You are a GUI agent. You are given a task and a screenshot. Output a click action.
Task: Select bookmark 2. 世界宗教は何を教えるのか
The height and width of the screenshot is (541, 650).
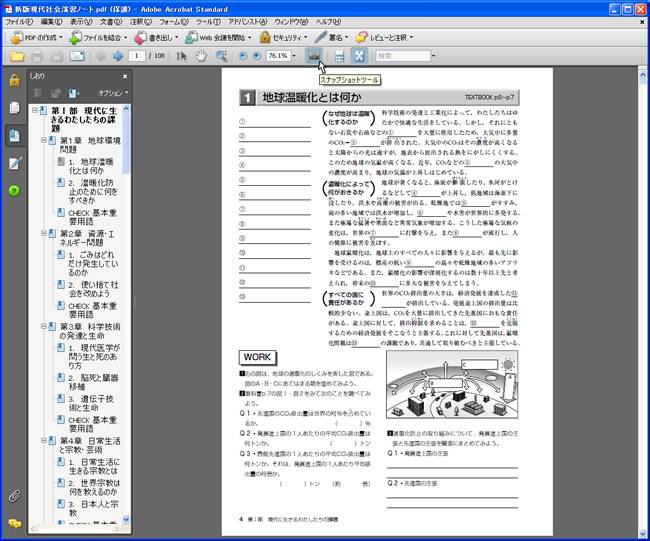coord(94,487)
